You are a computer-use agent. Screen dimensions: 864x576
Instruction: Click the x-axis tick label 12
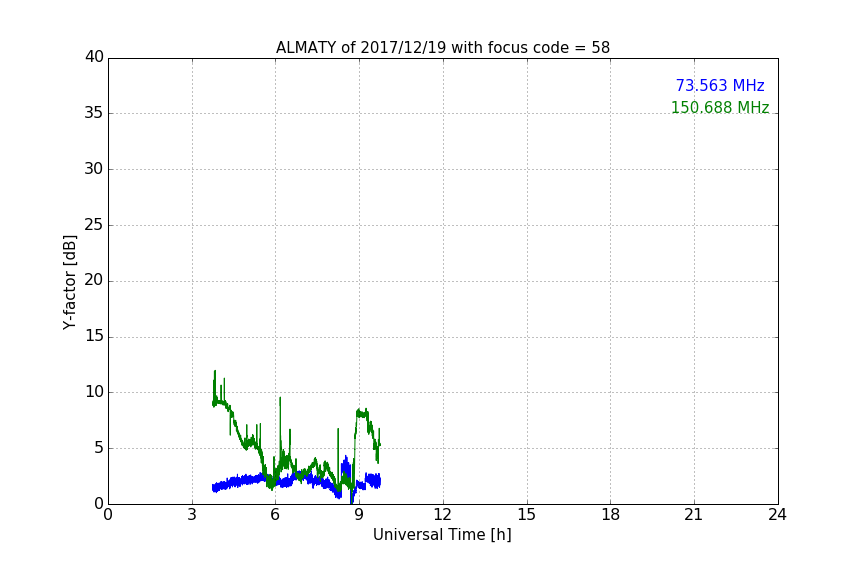click(442, 515)
